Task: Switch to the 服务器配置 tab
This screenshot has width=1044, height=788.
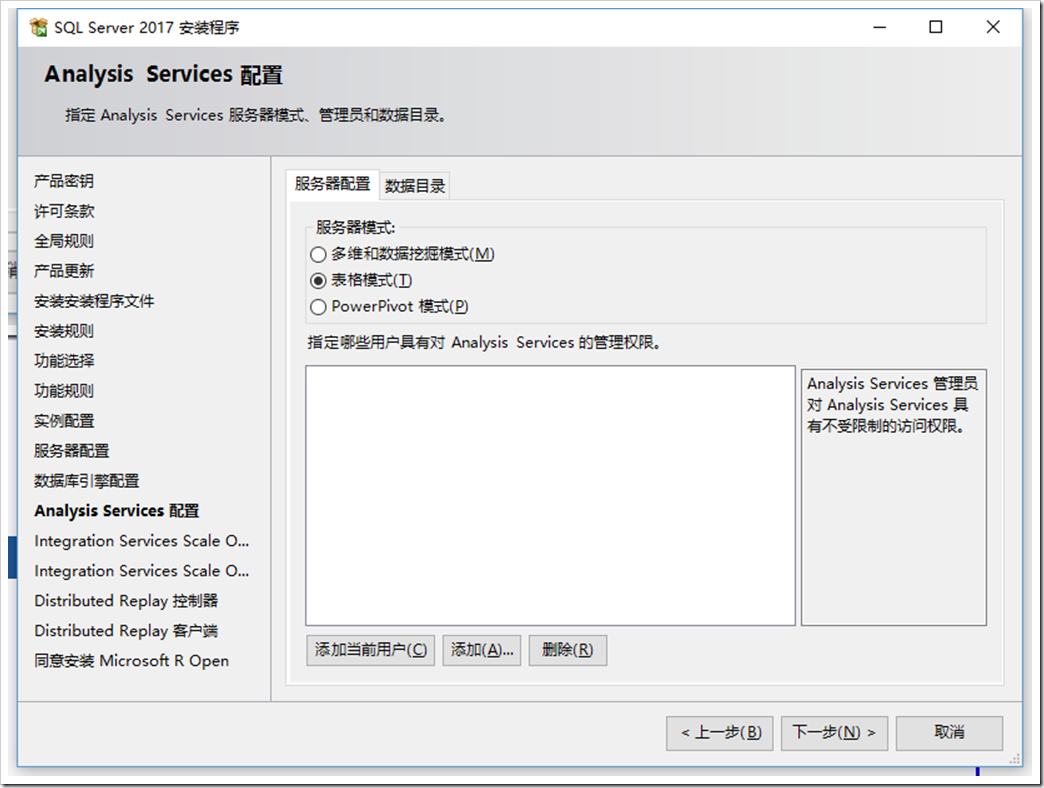Action: point(332,184)
